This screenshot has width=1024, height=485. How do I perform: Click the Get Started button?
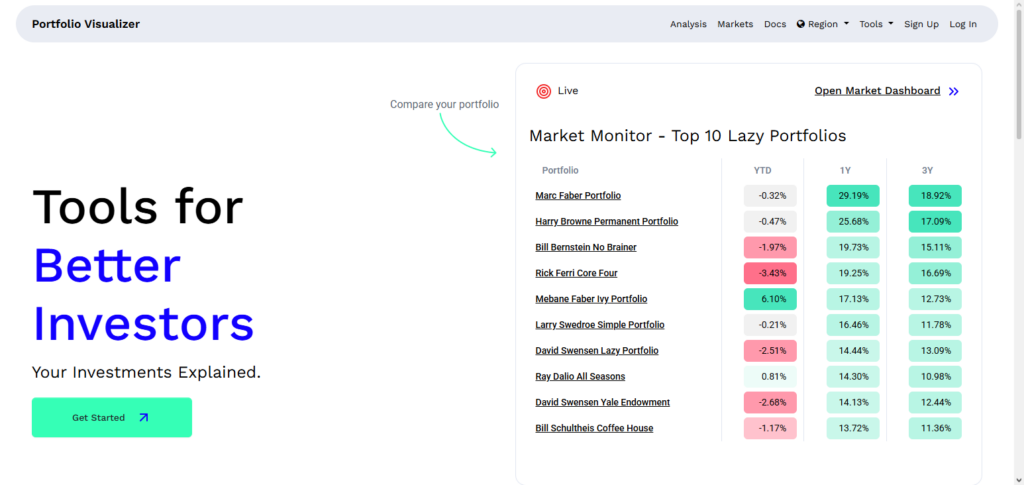(112, 417)
